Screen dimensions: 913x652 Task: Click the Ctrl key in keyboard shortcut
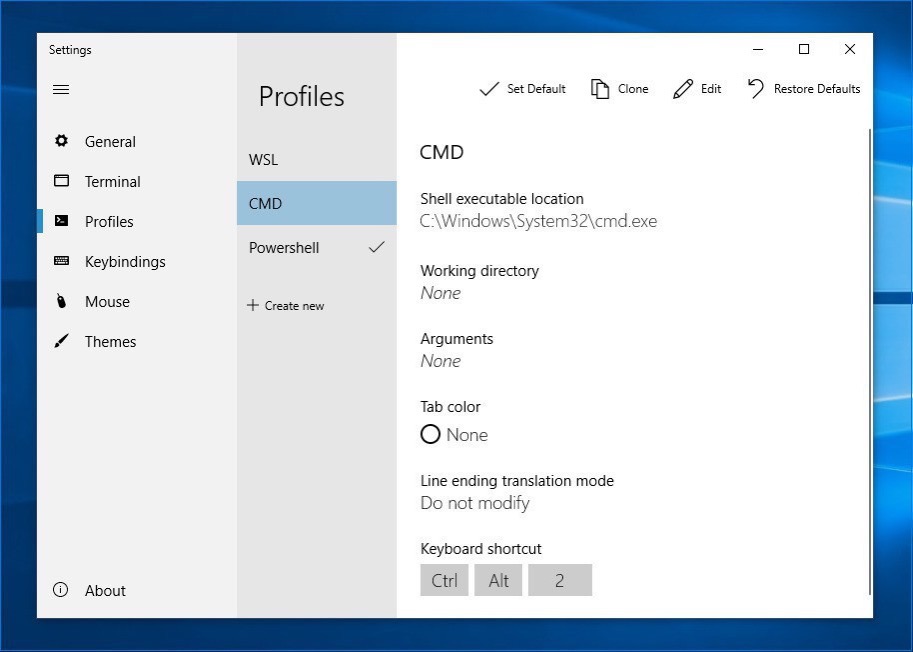[444, 580]
